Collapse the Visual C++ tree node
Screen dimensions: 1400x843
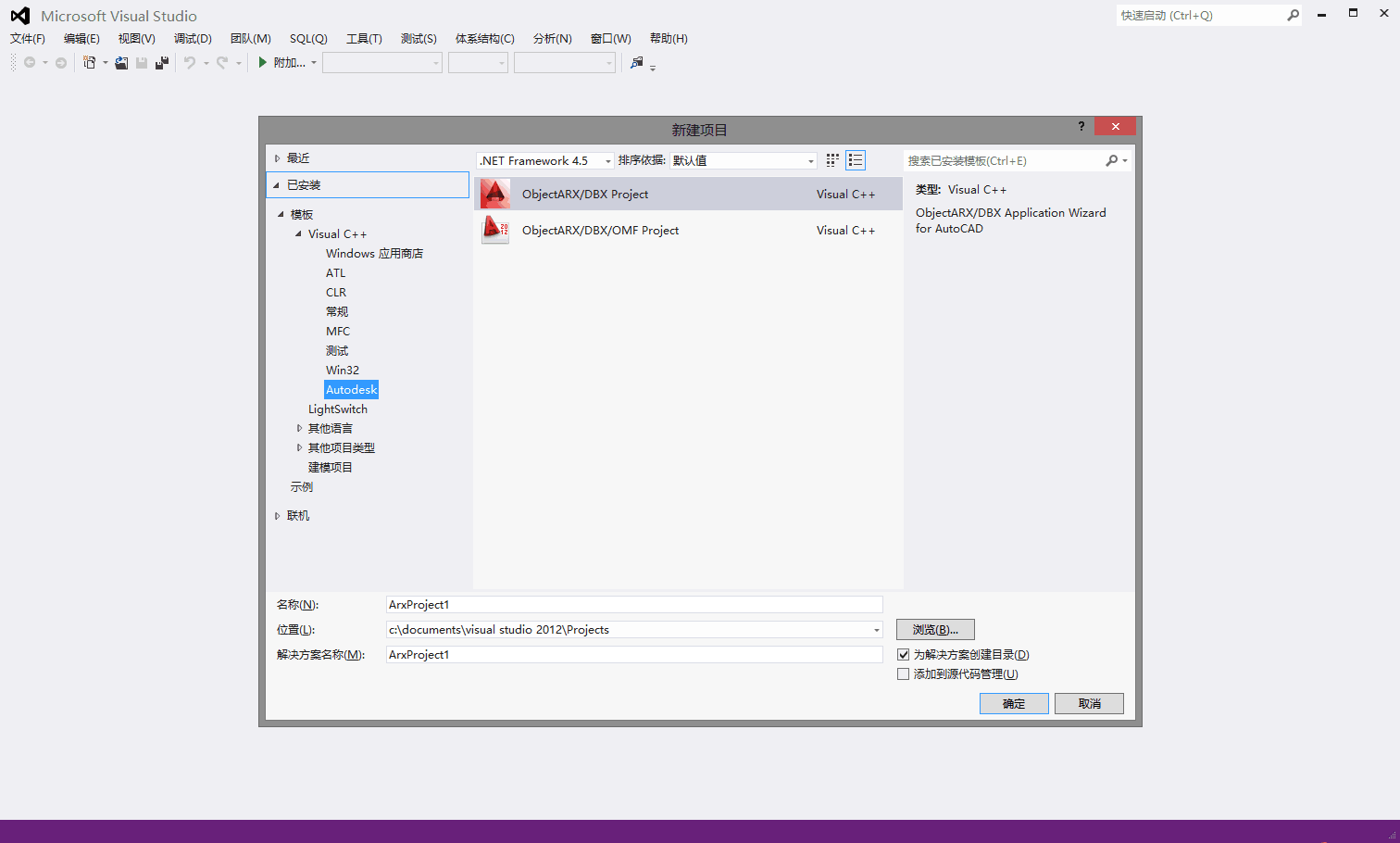(298, 233)
